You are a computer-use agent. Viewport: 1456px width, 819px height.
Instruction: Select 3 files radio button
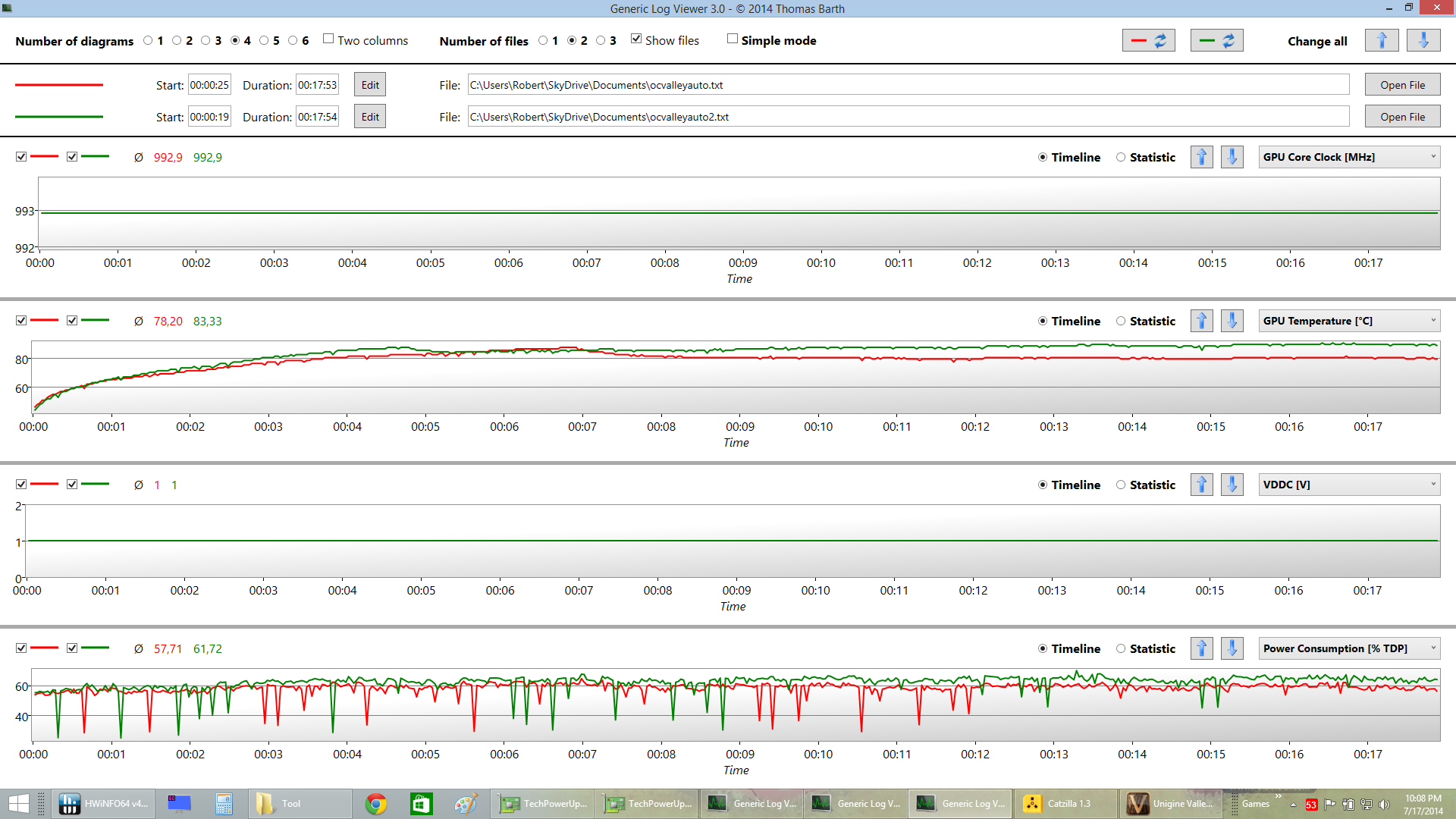click(601, 41)
